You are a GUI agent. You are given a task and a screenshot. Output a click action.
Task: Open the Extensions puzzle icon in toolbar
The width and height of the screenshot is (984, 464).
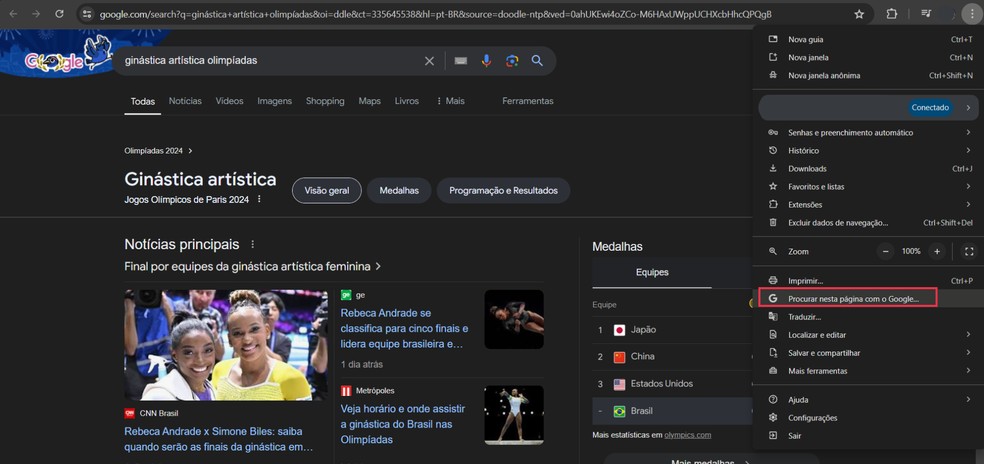[x=891, y=14]
